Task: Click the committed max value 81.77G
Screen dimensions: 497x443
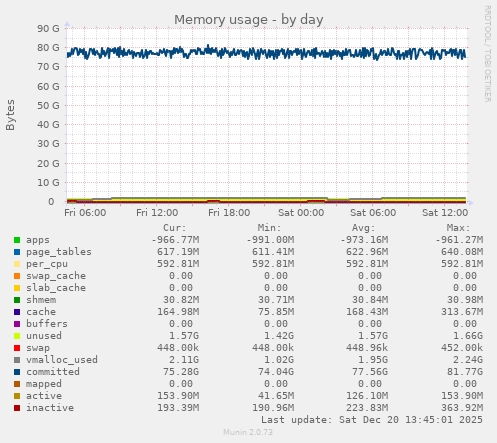Action: [x=465, y=372]
